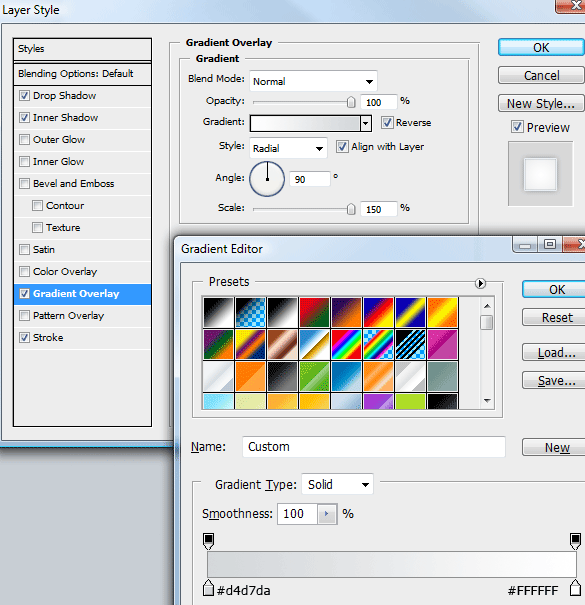Open the gradient Style dropdown set to Radial

click(288, 148)
